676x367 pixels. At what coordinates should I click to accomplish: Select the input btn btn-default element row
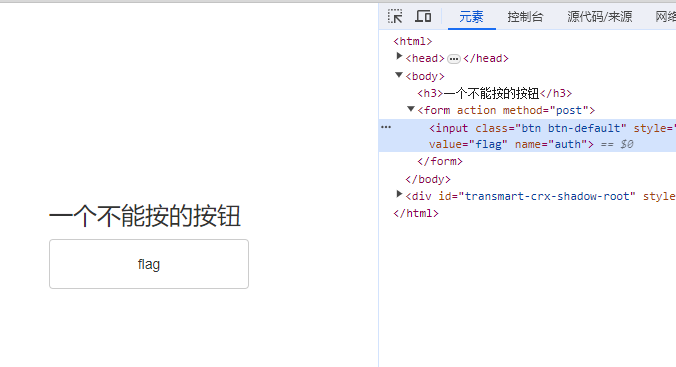click(x=527, y=136)
